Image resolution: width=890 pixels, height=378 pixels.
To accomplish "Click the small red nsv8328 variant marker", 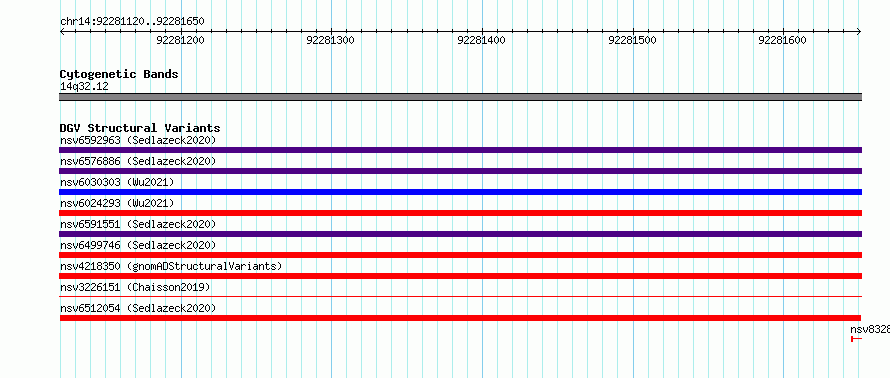I will pos(857,339).
